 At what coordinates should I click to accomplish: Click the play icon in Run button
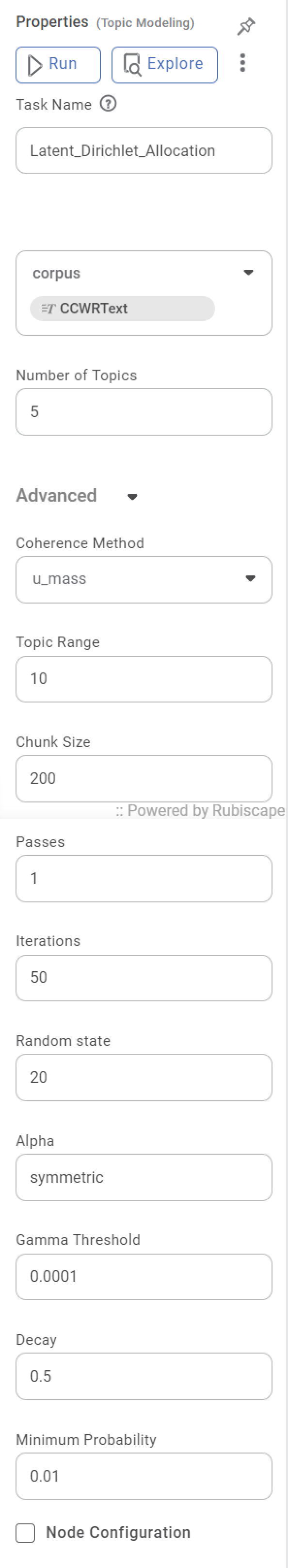click(x=35, y=65)
